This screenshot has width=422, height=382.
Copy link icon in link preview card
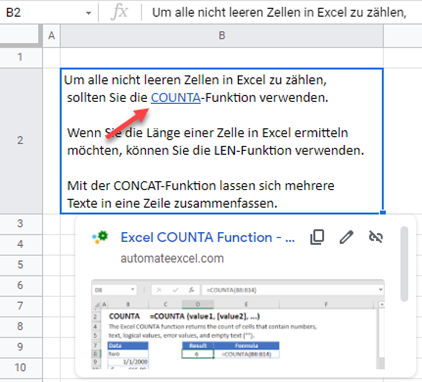[317, 237]
